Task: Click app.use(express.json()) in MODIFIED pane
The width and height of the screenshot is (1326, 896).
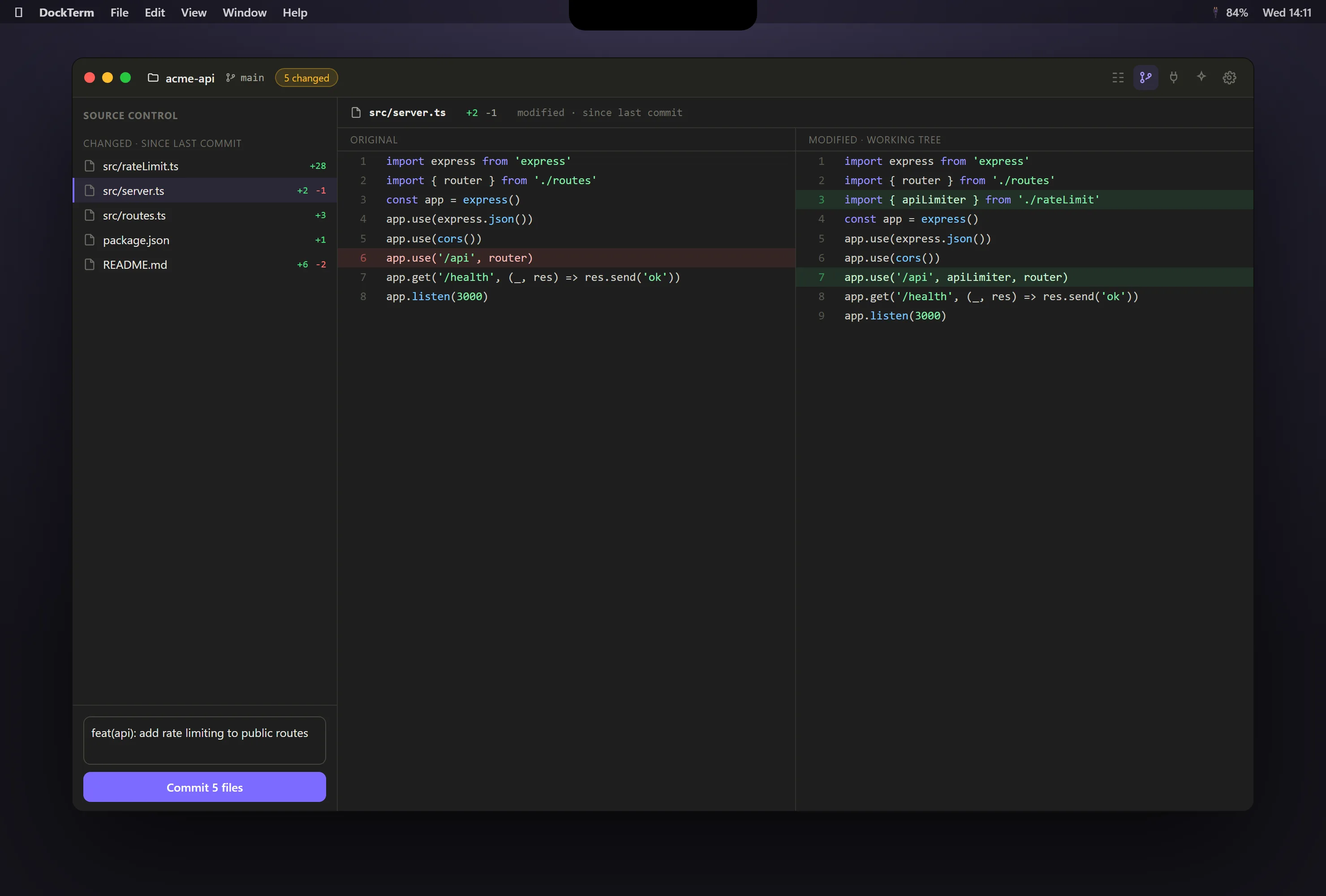Action: click(917, 238)
